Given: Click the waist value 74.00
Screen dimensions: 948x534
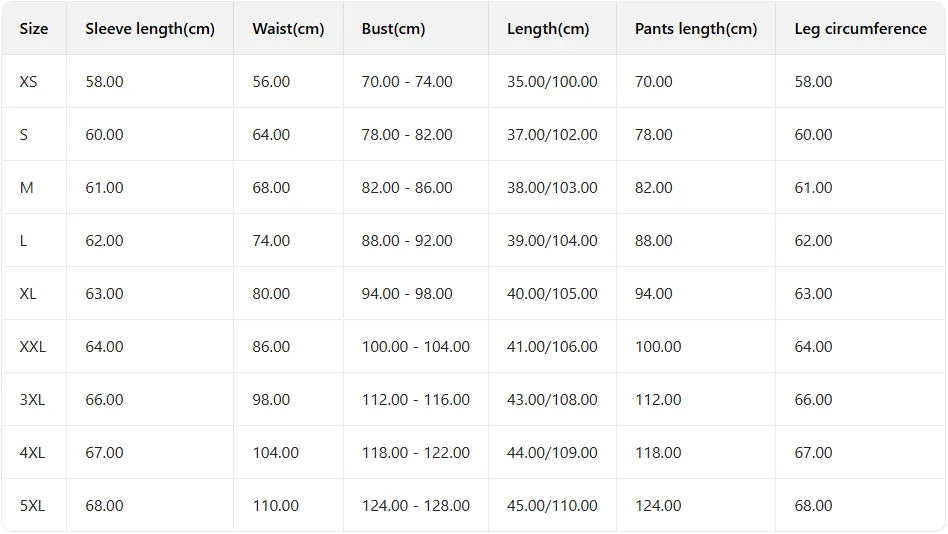Looking at the screenshot, I should click(271, 241).
